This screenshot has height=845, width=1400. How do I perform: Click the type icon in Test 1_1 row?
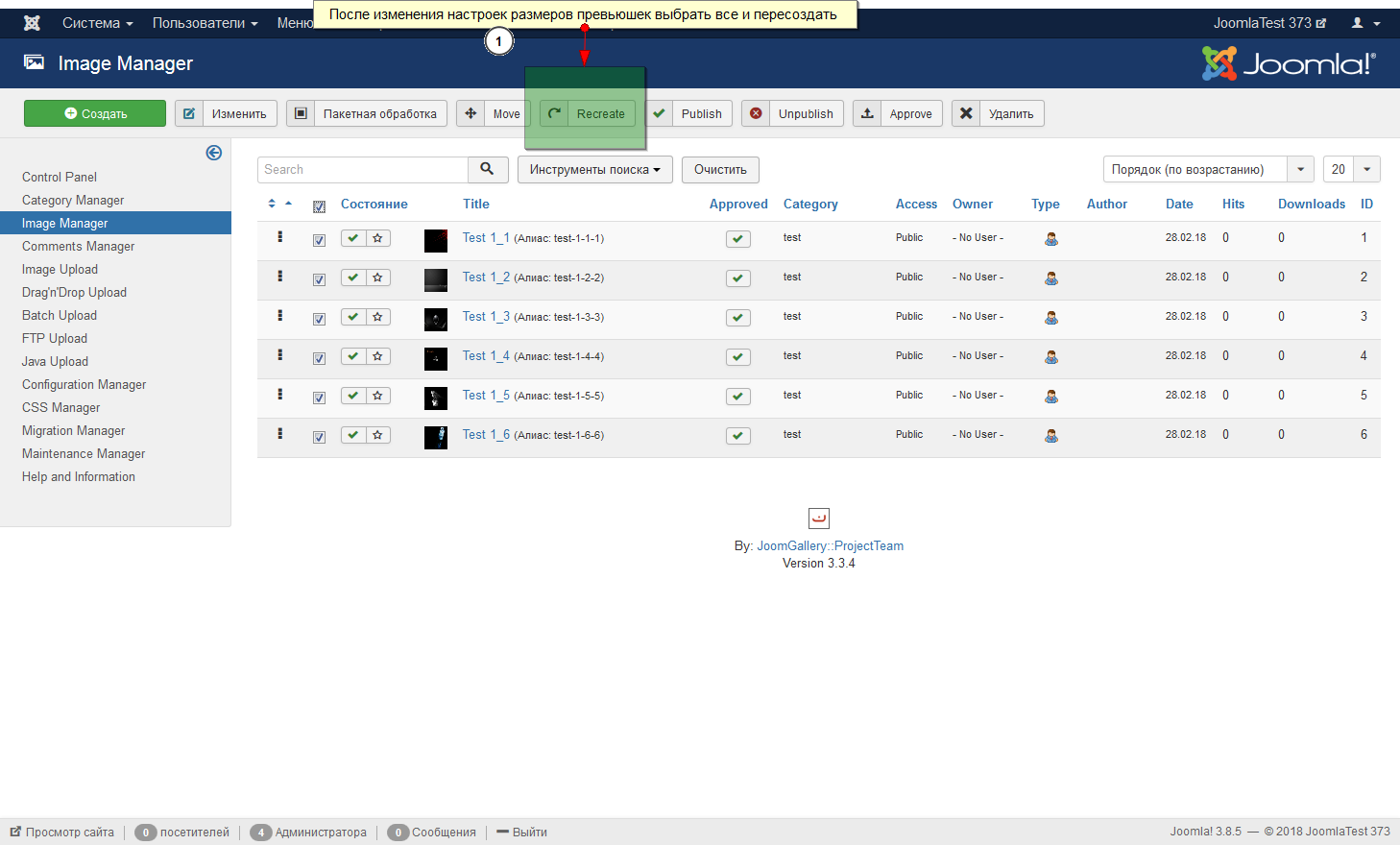pyautogui.click(x=1051, y=239)
